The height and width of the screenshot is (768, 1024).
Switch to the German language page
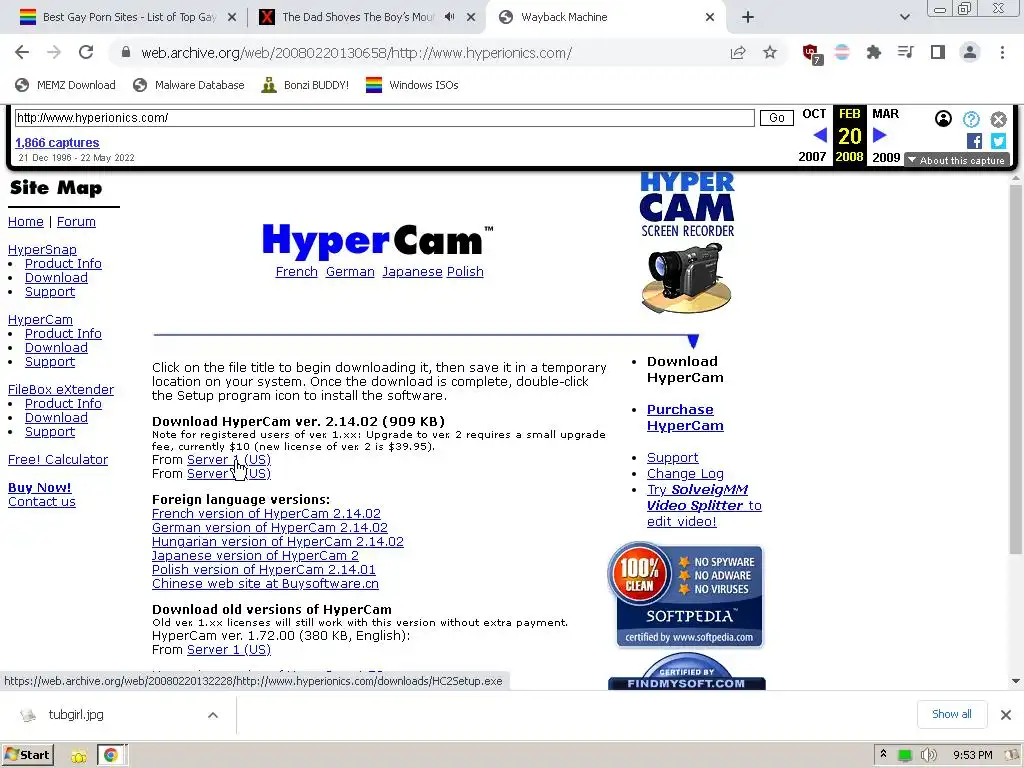tap(350, 272)
